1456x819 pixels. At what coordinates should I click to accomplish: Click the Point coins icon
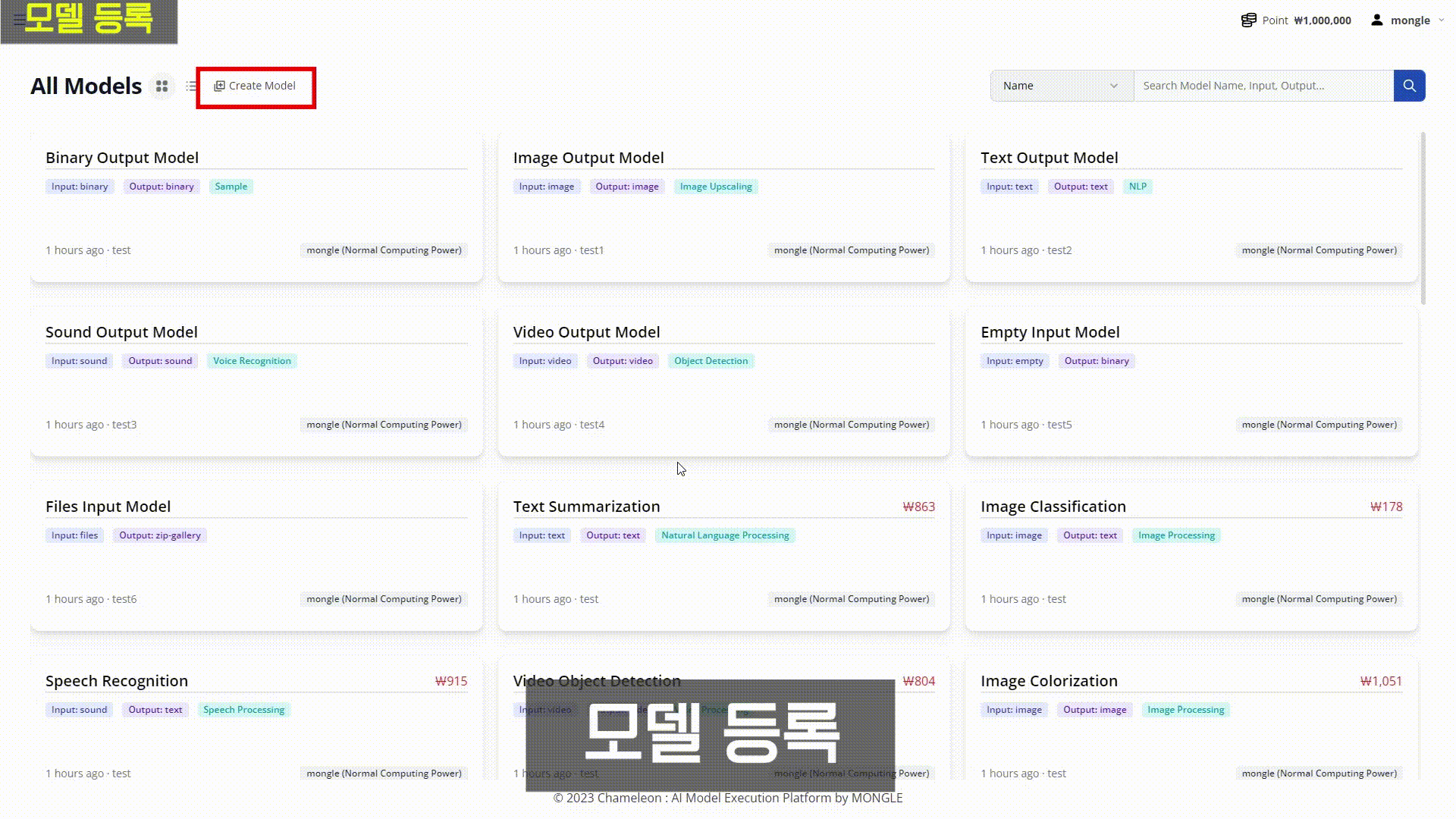[x=1248, y=20]
